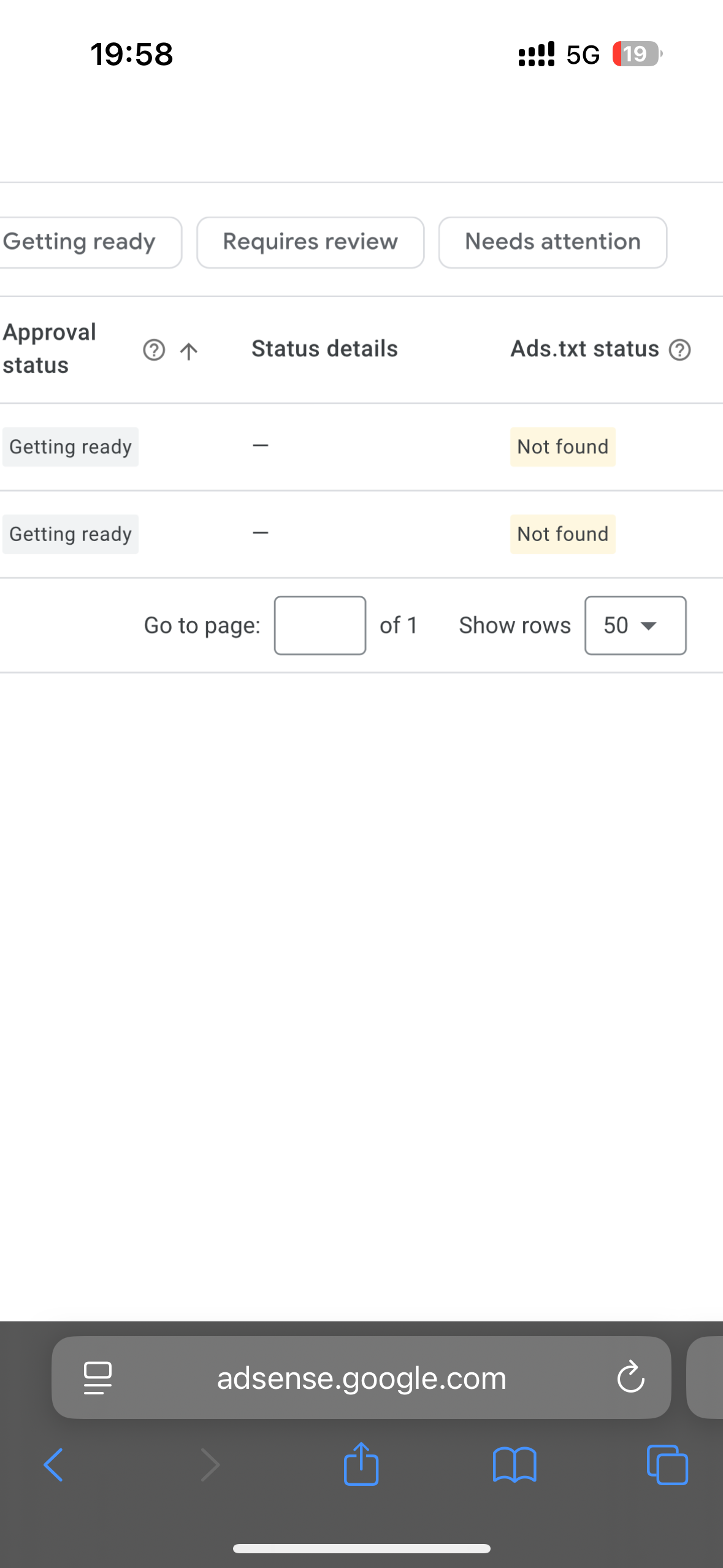Click the Go to page input field
This screenshot has height=1568, width=723.
point(319,625)
